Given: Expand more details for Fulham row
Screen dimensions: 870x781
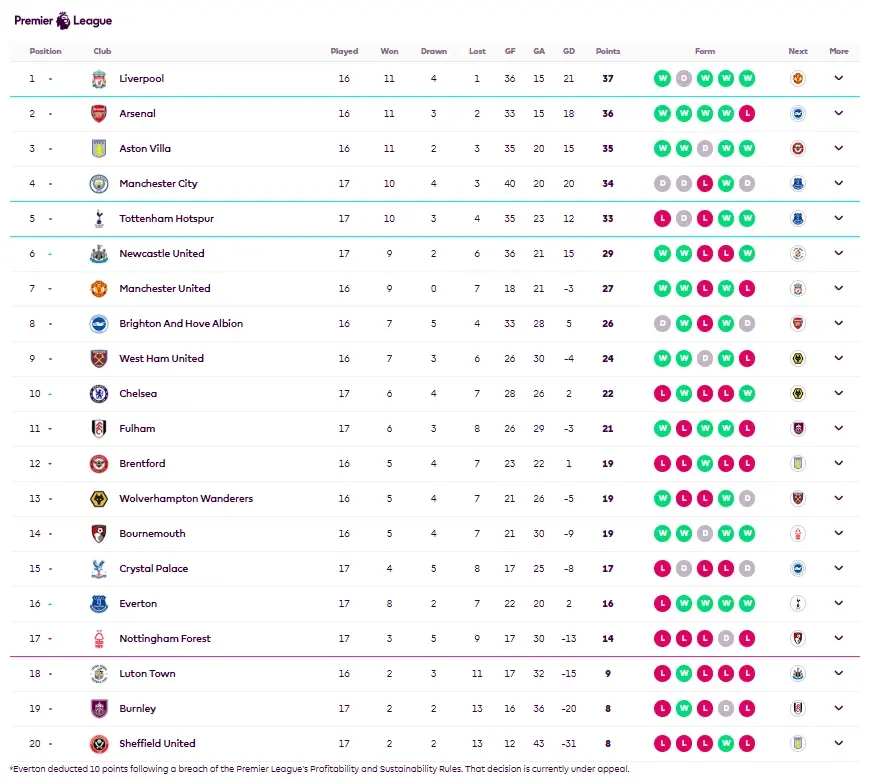Looking at the screenshot, I should (839, 428).
